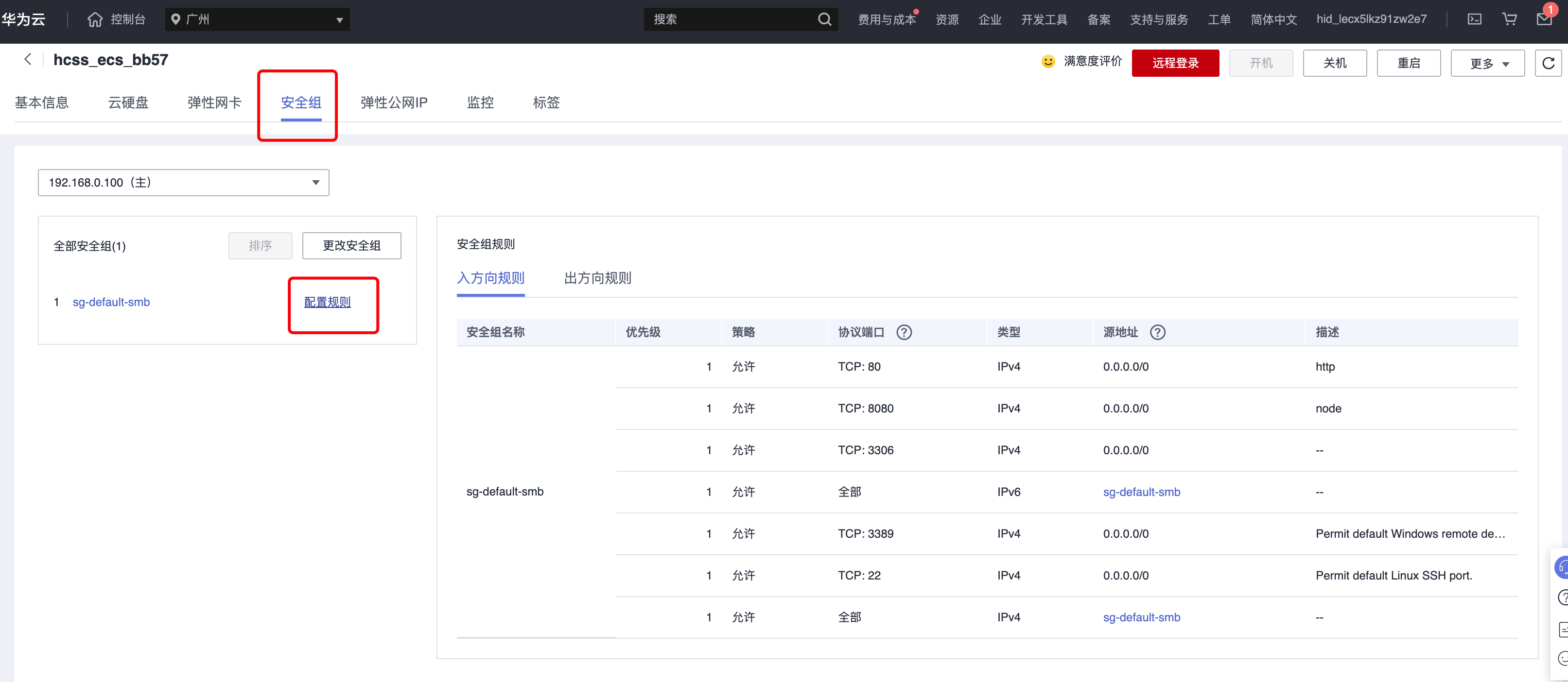The image size is (1568, 682).
Task: Switch to the 标签 tab
Action: pos(546,103)
